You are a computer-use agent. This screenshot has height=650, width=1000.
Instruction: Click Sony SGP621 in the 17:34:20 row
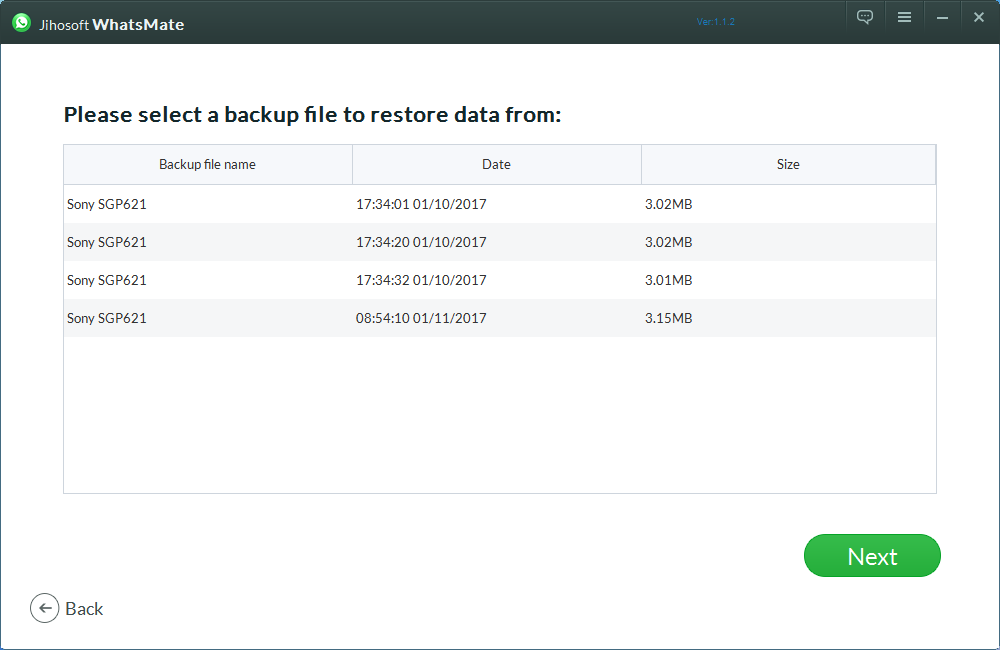coord(107,242)
